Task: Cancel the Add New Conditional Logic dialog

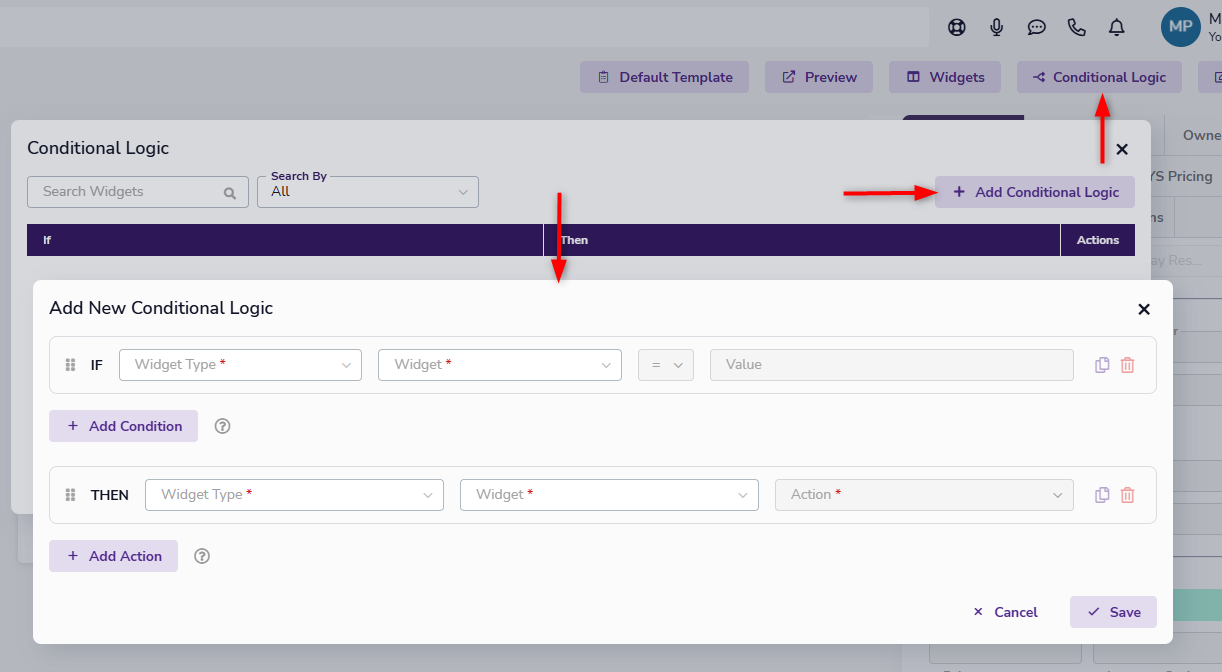Action: point(1006,612)
